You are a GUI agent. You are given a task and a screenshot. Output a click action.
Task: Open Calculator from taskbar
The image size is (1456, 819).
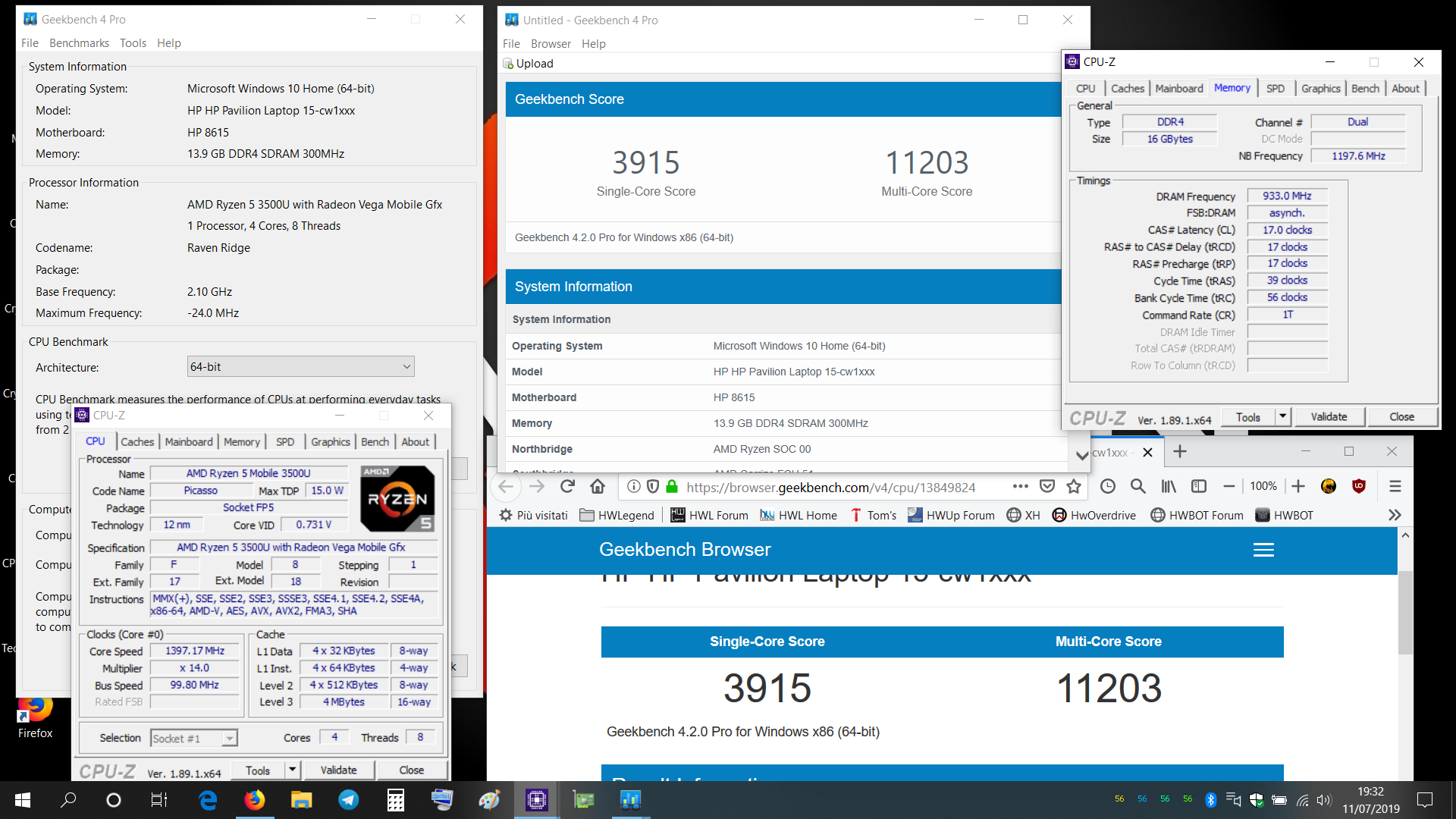click(x=395, y=800)
